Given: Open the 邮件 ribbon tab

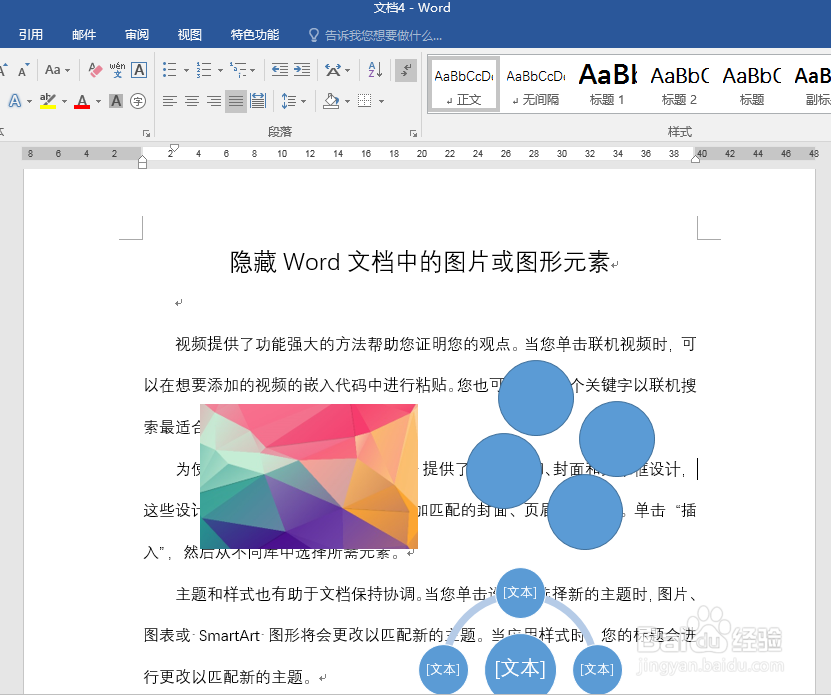Looking at the screenshot, I should (x=84, y=35).
